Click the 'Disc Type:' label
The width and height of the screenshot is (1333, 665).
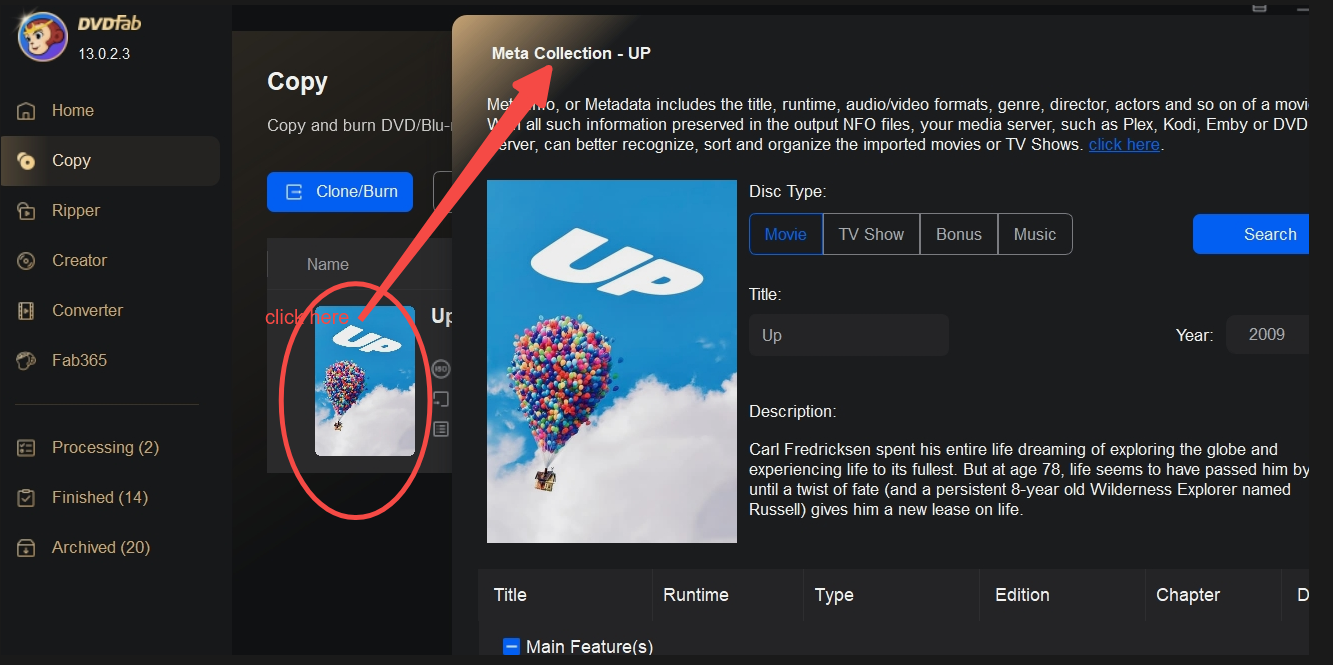pyautogui.click(x=788, y=192)
